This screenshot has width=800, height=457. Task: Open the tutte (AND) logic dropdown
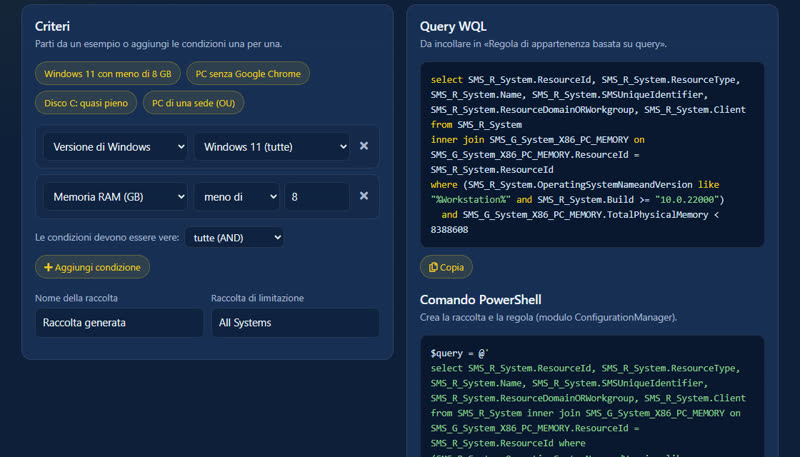coord(234,238)
